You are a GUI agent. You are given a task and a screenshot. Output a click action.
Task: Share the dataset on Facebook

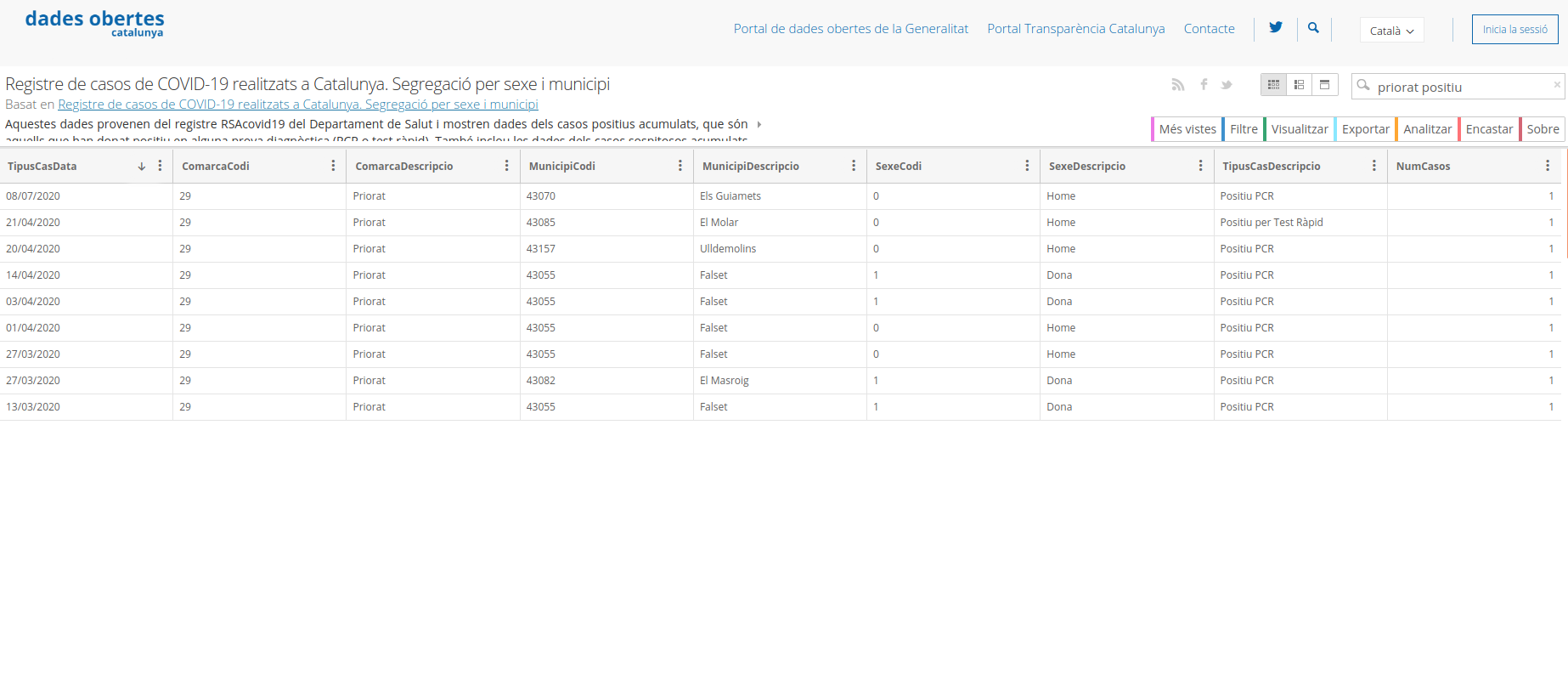pyautogui.click(x=1204, y=84)
